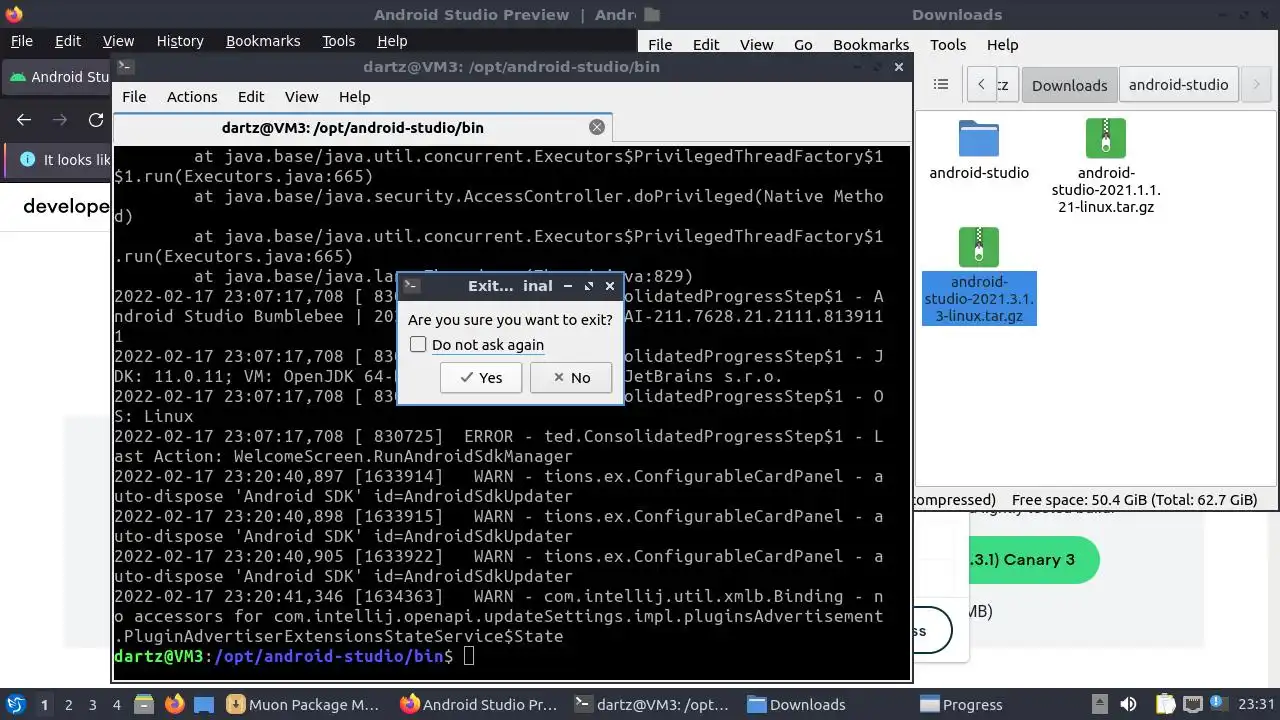Confirm exit with the Yes button

point(480,377)
